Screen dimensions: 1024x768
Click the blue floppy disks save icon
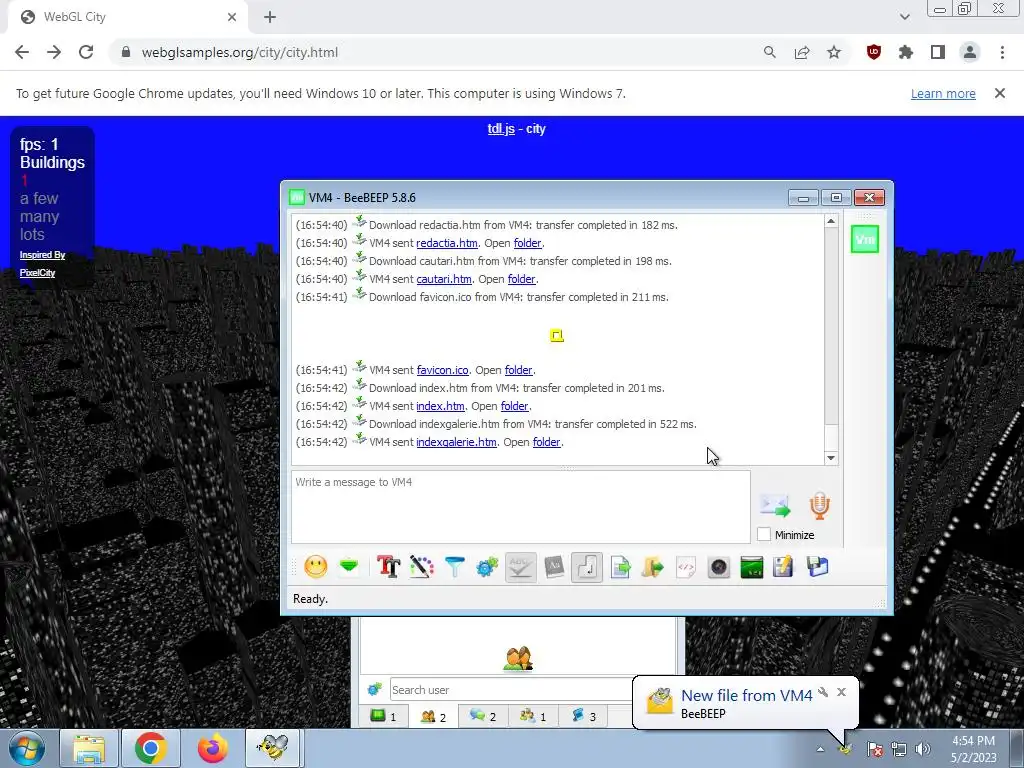coord(817,566)
